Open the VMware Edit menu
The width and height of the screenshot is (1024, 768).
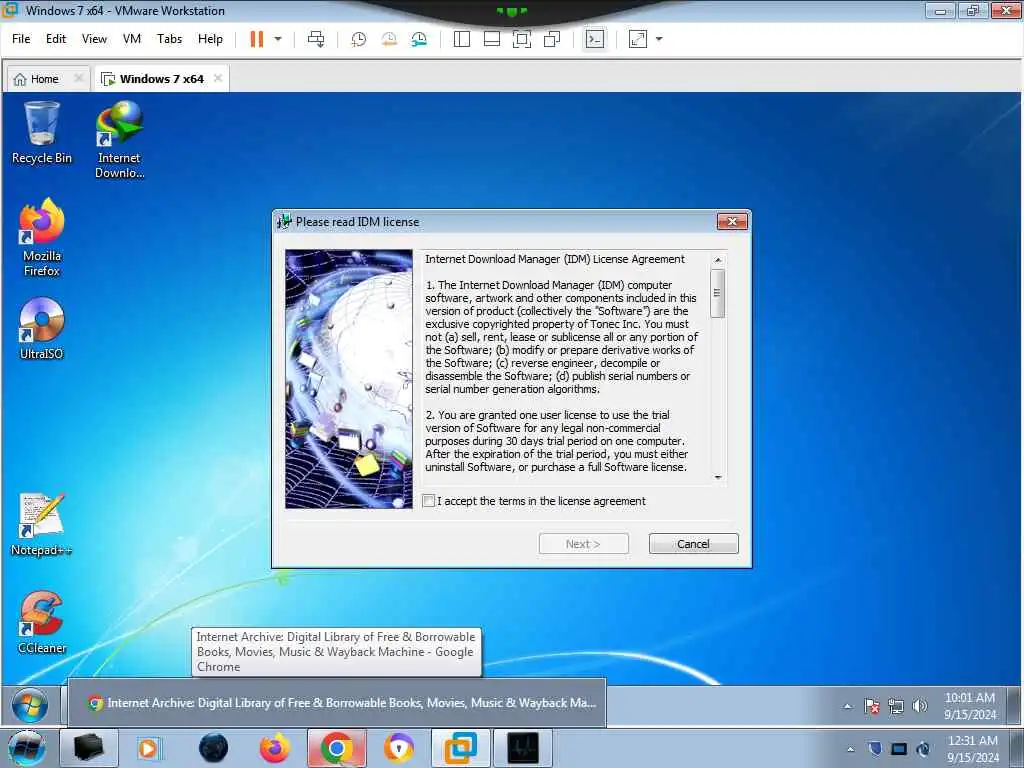pos(56,39)
